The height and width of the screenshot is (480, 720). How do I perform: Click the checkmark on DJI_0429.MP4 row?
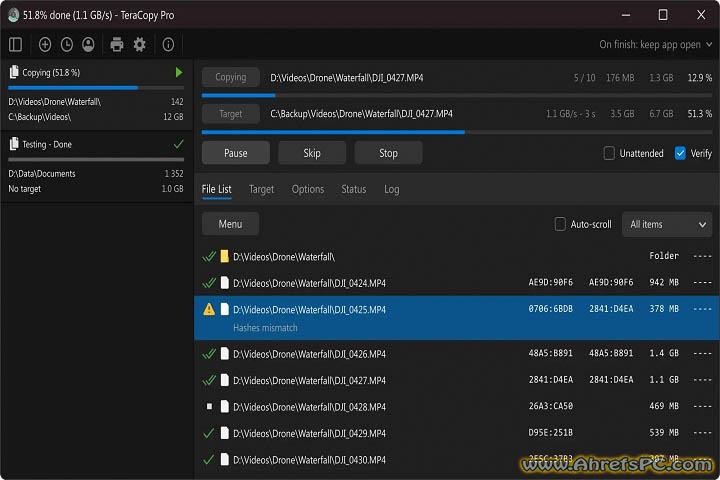208,433
